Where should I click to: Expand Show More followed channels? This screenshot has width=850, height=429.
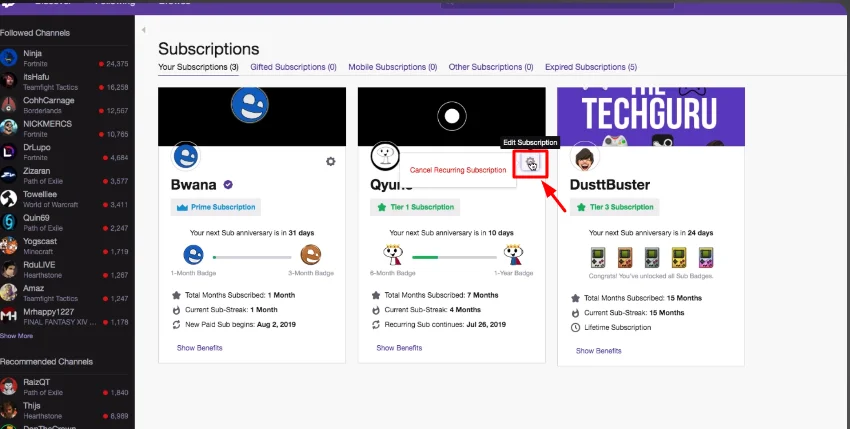click(16, 336)
